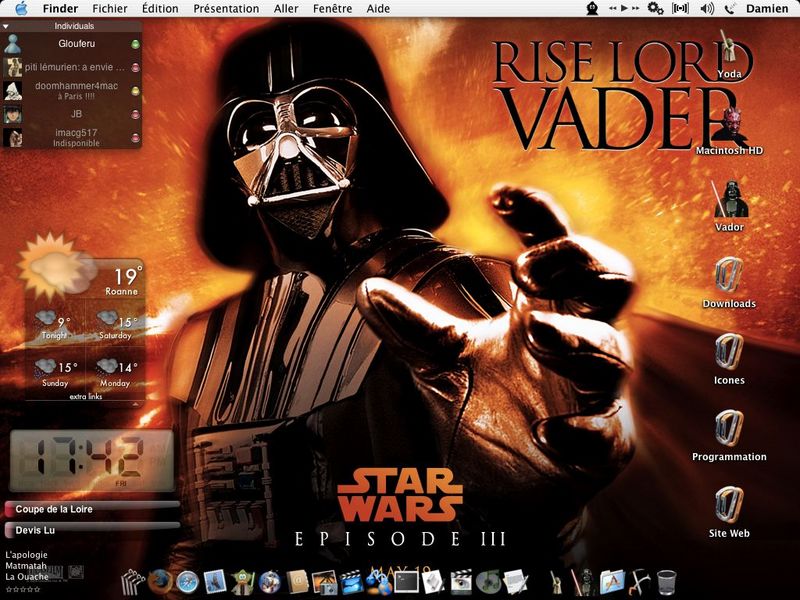Open the MSN Messenger Dock icon
The width and height of the screenshot is (800, 600).
379,582
